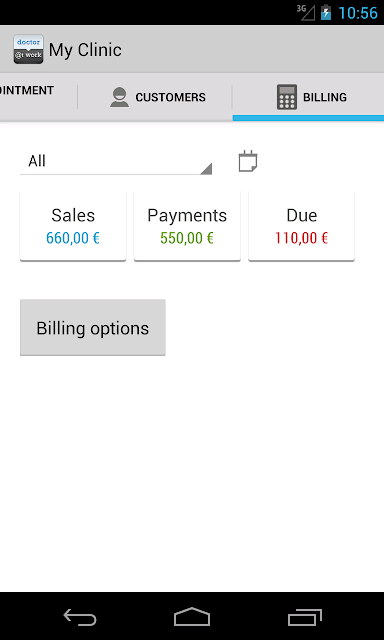Open Billing options
Screen dimensions: 384x640
click(x=93, y=328)
